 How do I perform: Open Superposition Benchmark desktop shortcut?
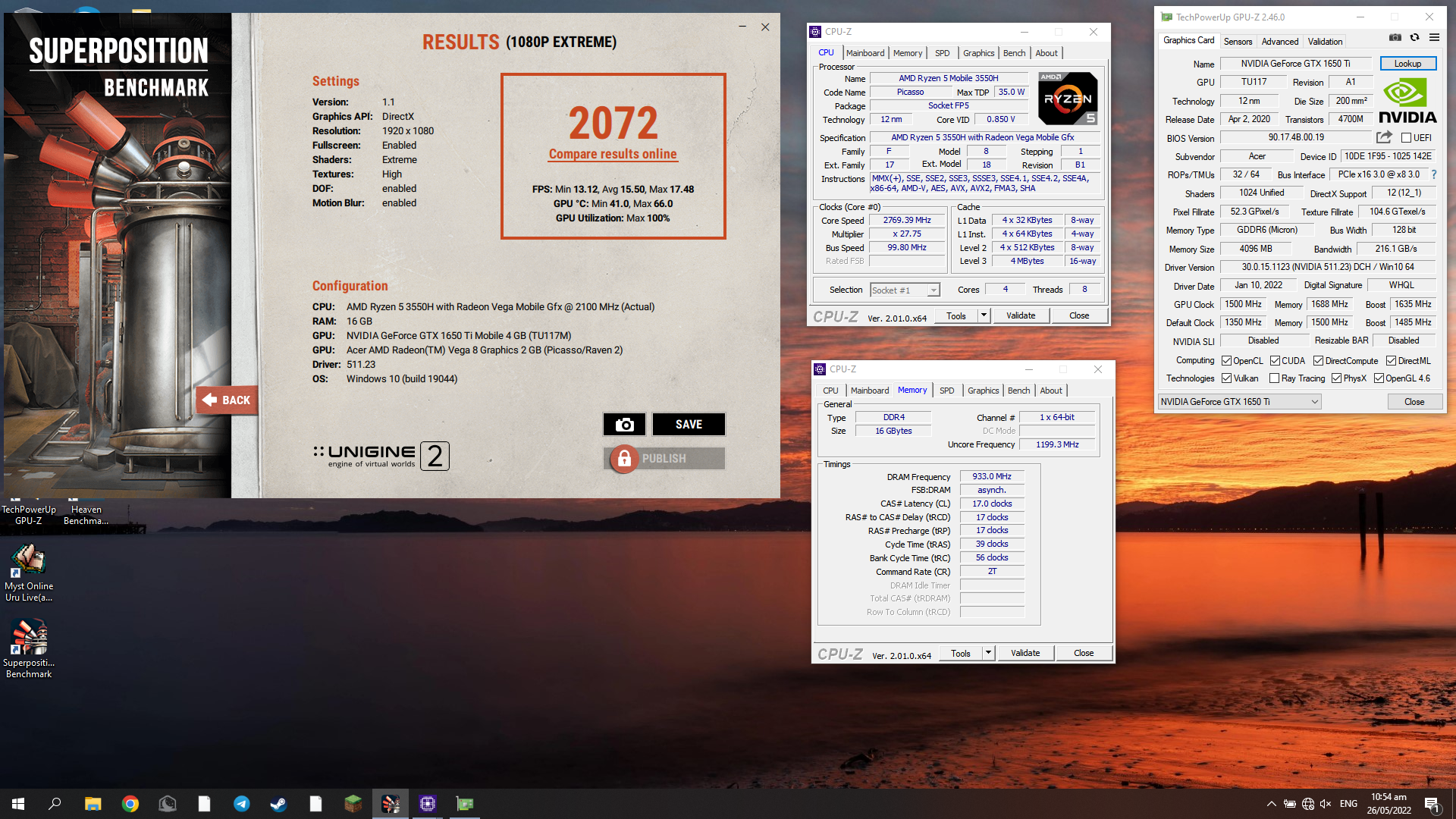point(29,649)
